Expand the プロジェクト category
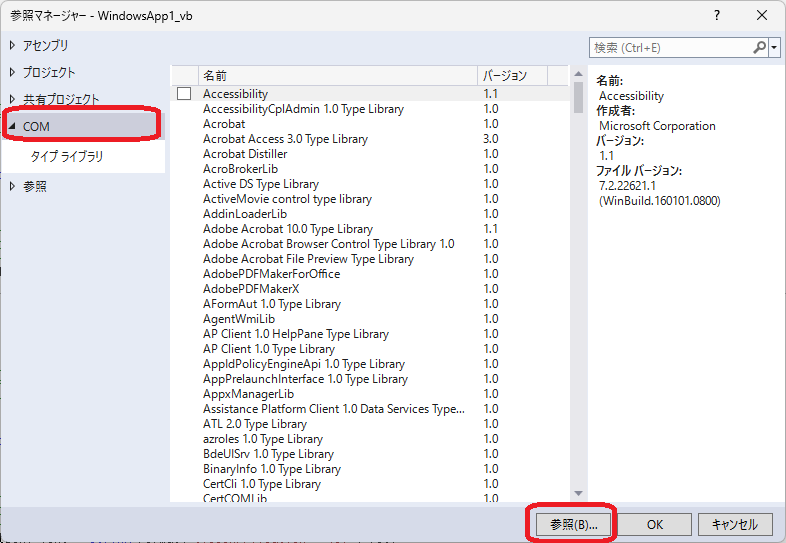The width and height of the screenshot is (786, 543). point(13,72)
